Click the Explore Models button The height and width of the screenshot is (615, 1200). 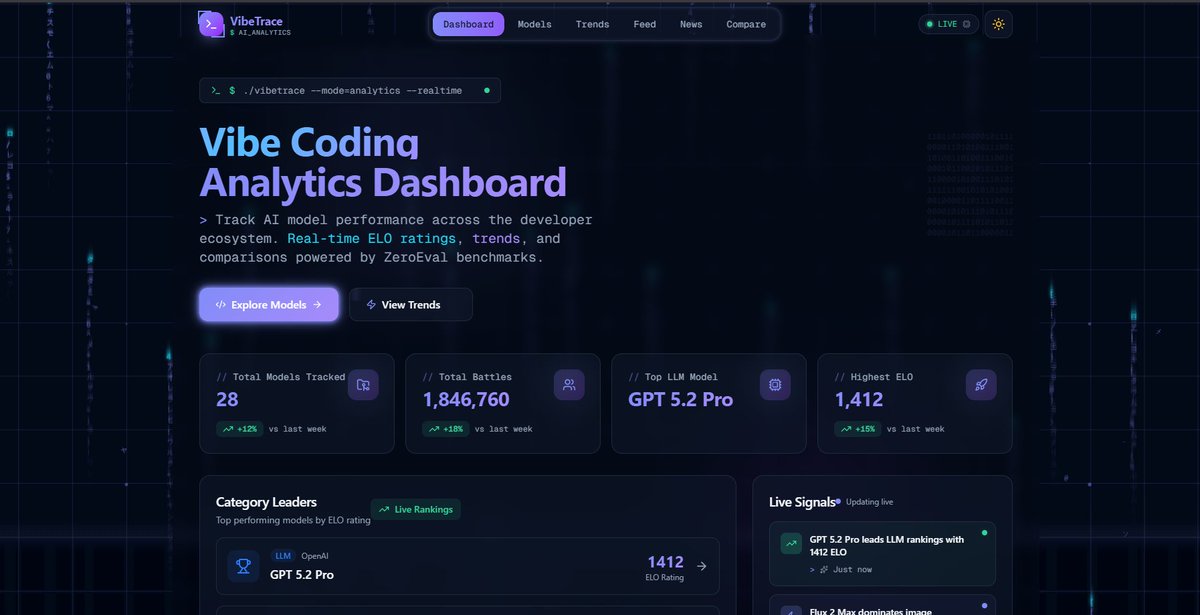click(x=269, y=304)
